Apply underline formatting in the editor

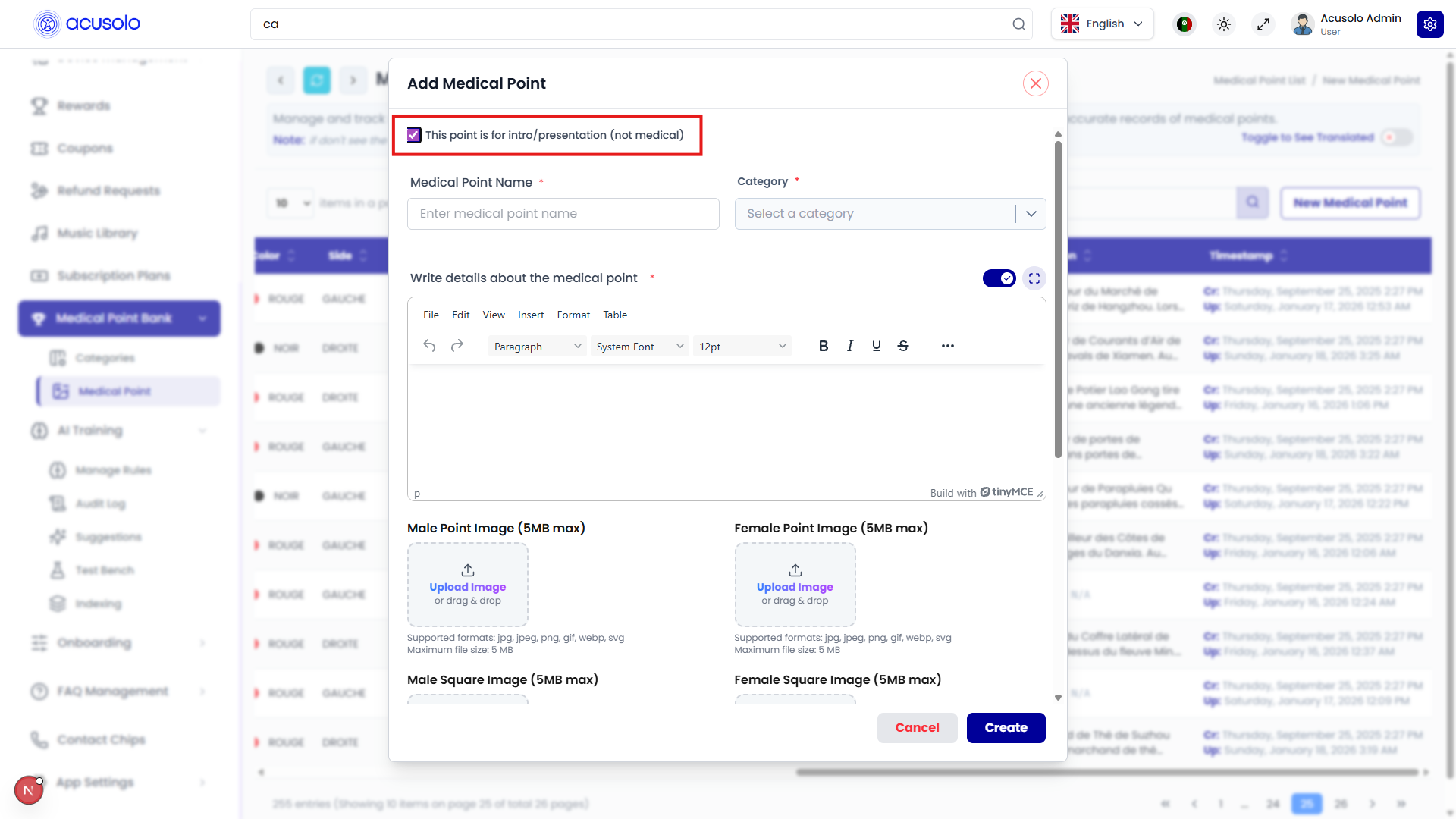pos(877,346)
